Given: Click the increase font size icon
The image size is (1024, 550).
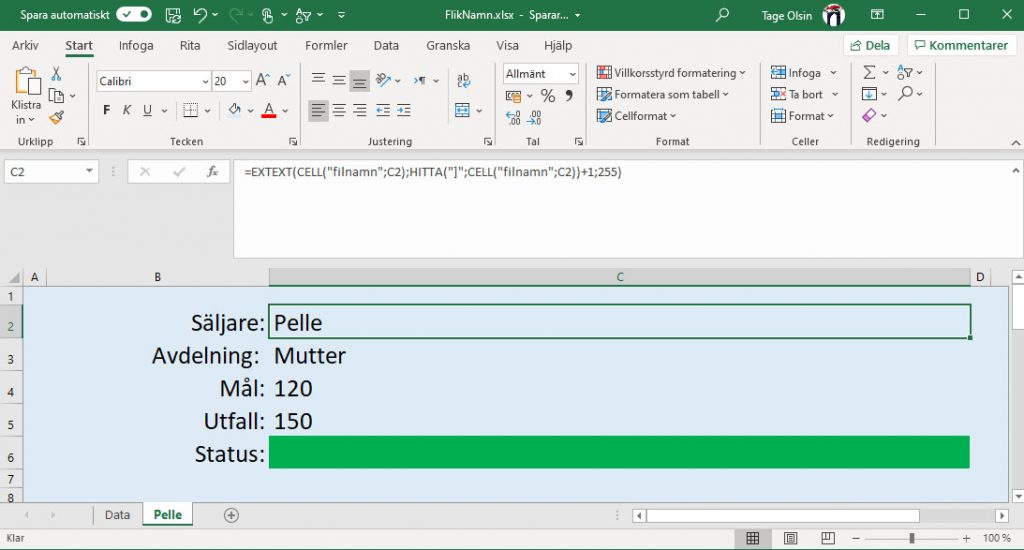Looking at the screenshot, I should [x=262, y=81].
